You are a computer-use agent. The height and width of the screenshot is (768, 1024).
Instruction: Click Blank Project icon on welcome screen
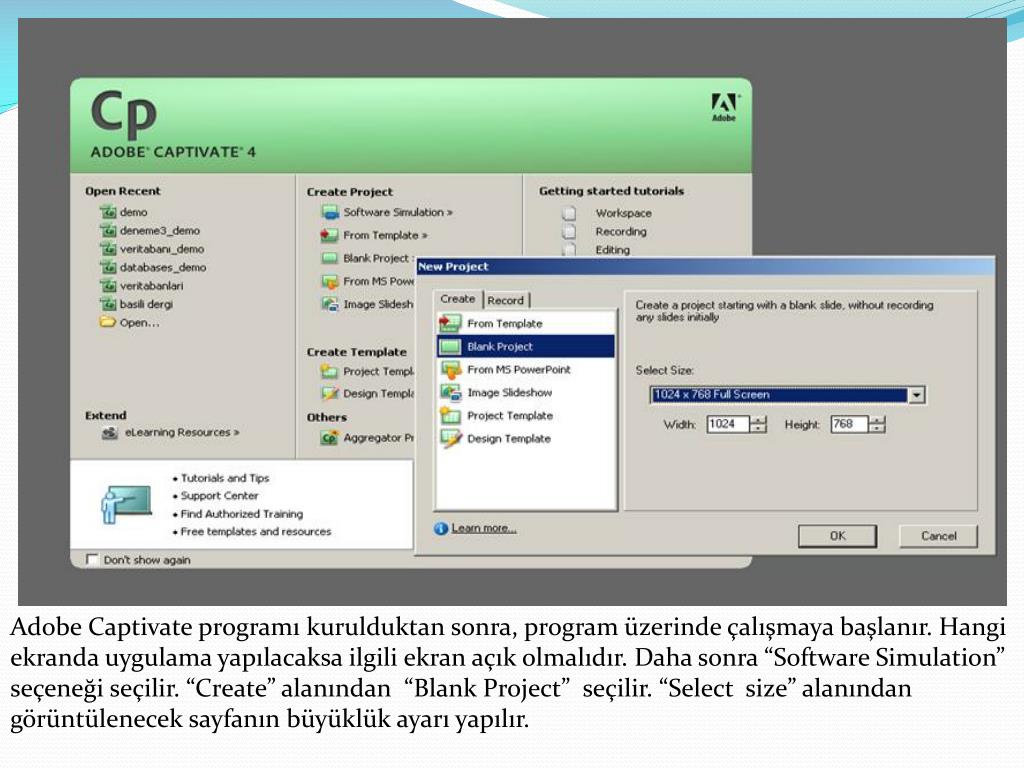330,258
